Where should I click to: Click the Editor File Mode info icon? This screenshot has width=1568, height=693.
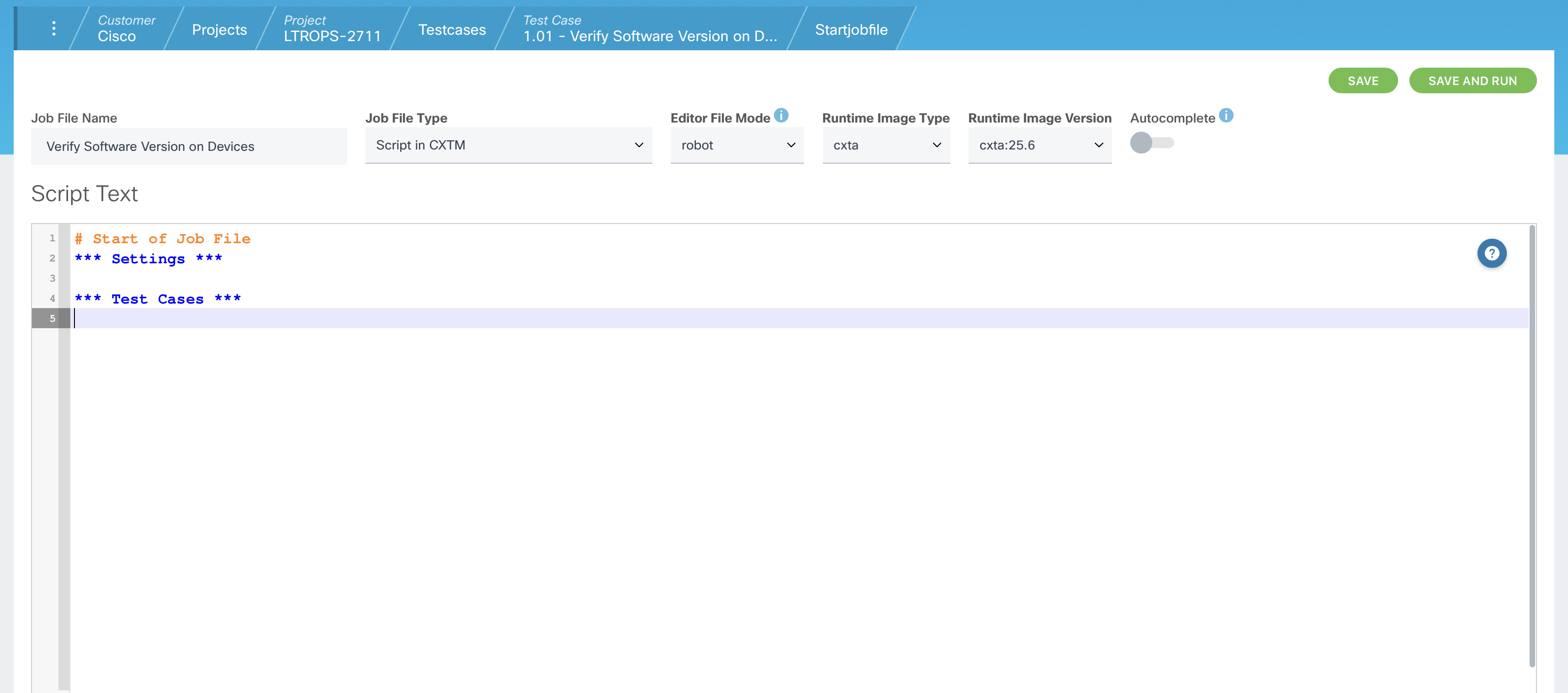[x=781, y=116]
